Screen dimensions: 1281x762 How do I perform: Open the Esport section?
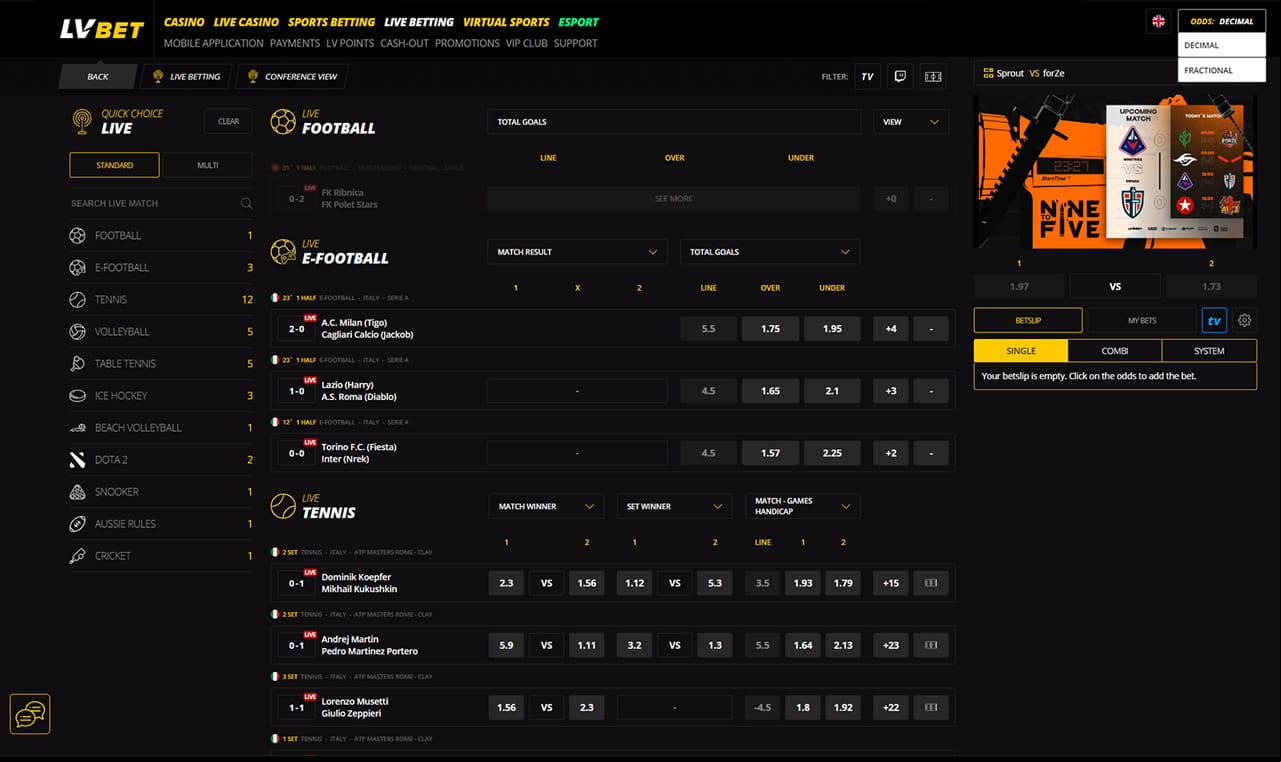pos(579,22)
